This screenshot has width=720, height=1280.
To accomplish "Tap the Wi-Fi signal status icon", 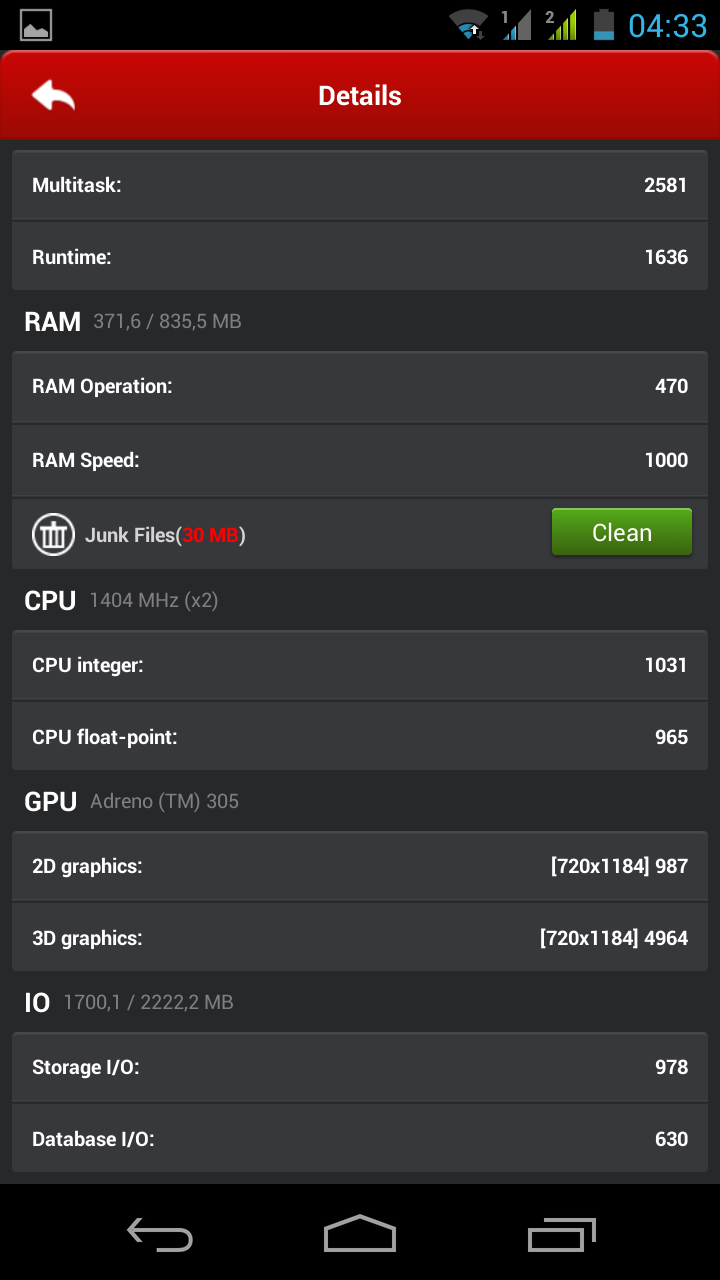I will (x=467, y=25).
